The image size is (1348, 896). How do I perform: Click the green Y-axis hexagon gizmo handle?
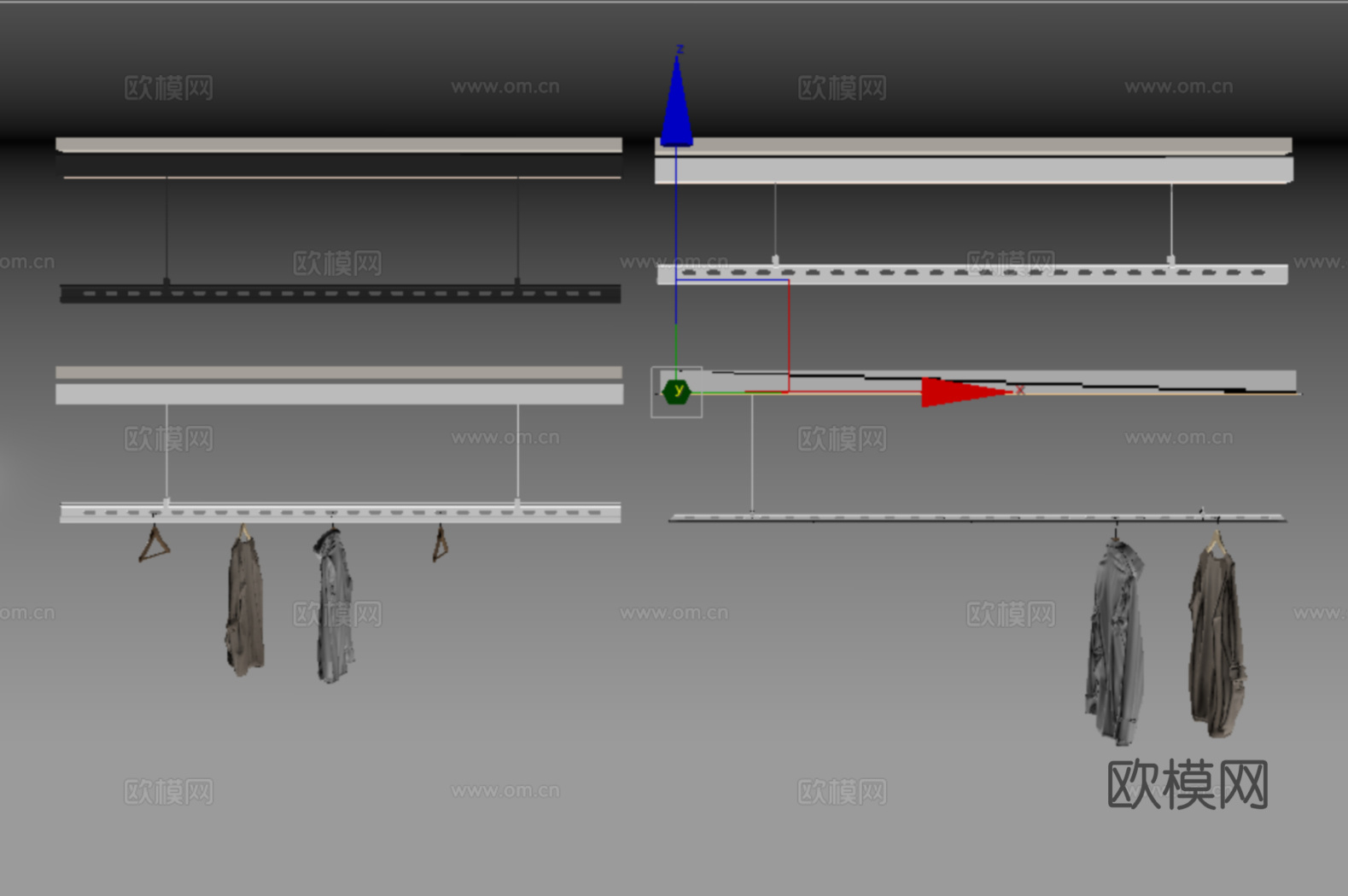[677, 392]
